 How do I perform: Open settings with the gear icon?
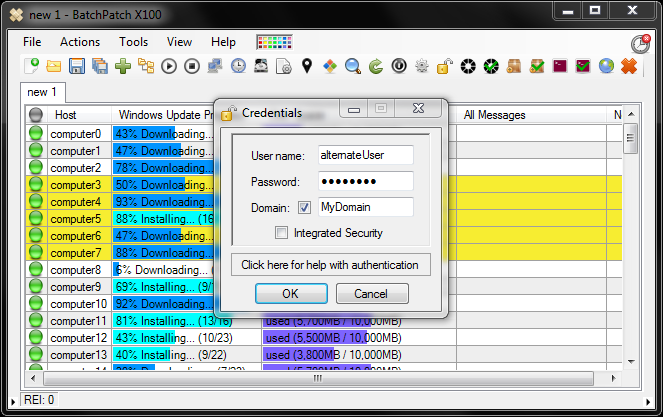point(422,66)
